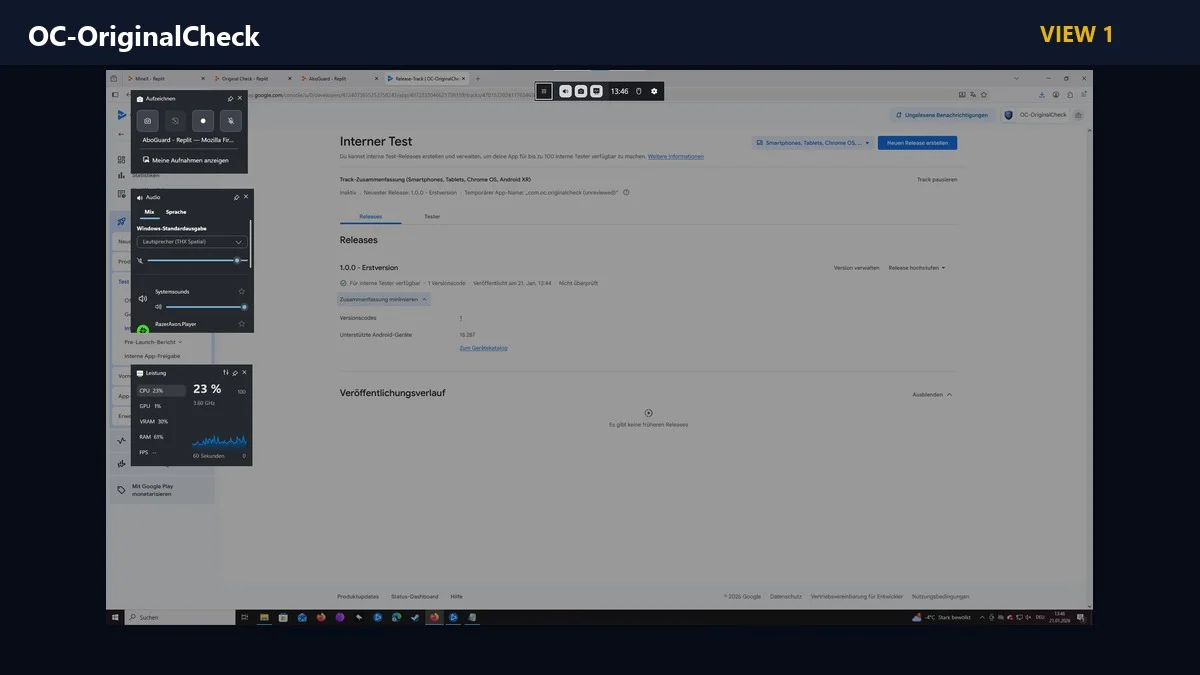Select the VRAM 30% row
This screenshot has width=1200, height=675.
coord(161,421)
